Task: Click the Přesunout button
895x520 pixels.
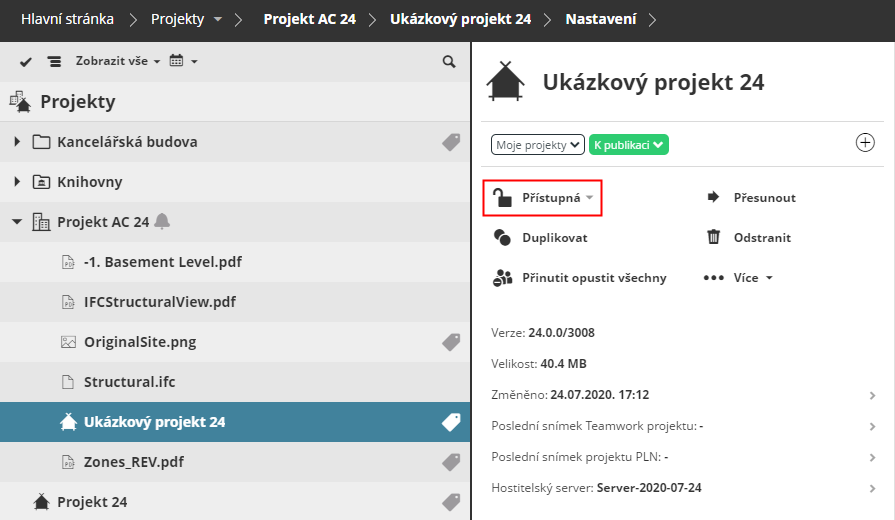Action: tap(751, 198)
